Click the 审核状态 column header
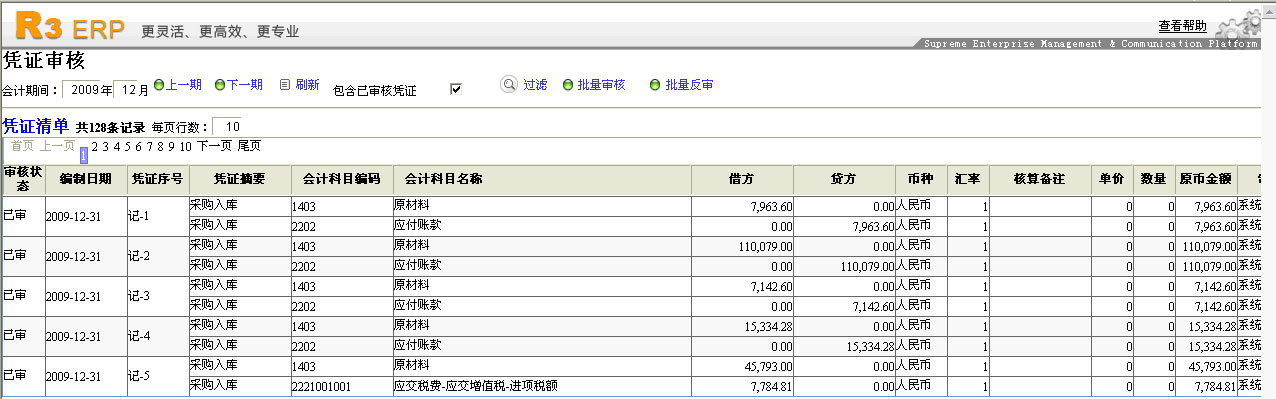The width and height of the screenshot is (1276, 399). pos(23,180)
